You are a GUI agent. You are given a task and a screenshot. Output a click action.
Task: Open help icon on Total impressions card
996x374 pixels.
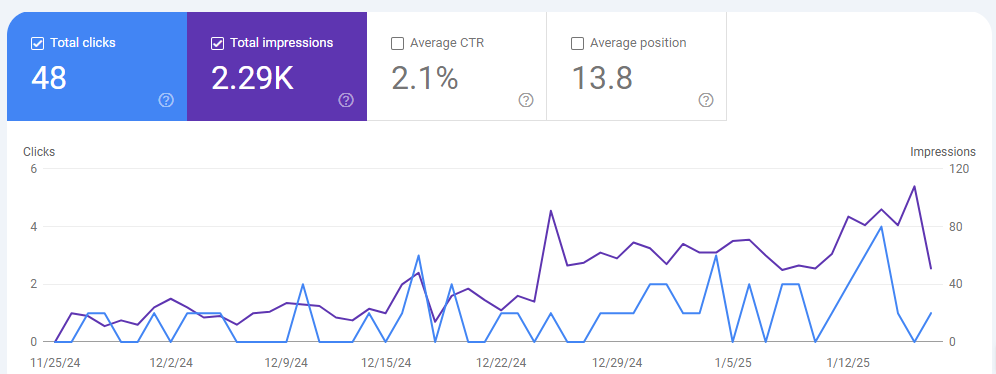click(346, 100)
